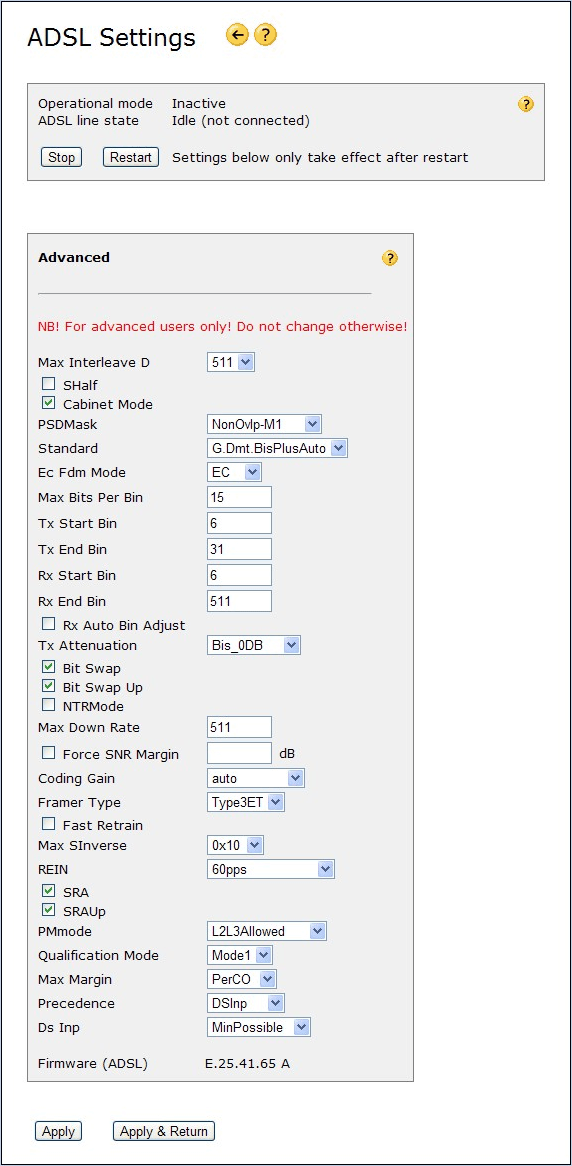
Task: Open help icon beside ADSL Settings title
Action: (x=266, y=35)
